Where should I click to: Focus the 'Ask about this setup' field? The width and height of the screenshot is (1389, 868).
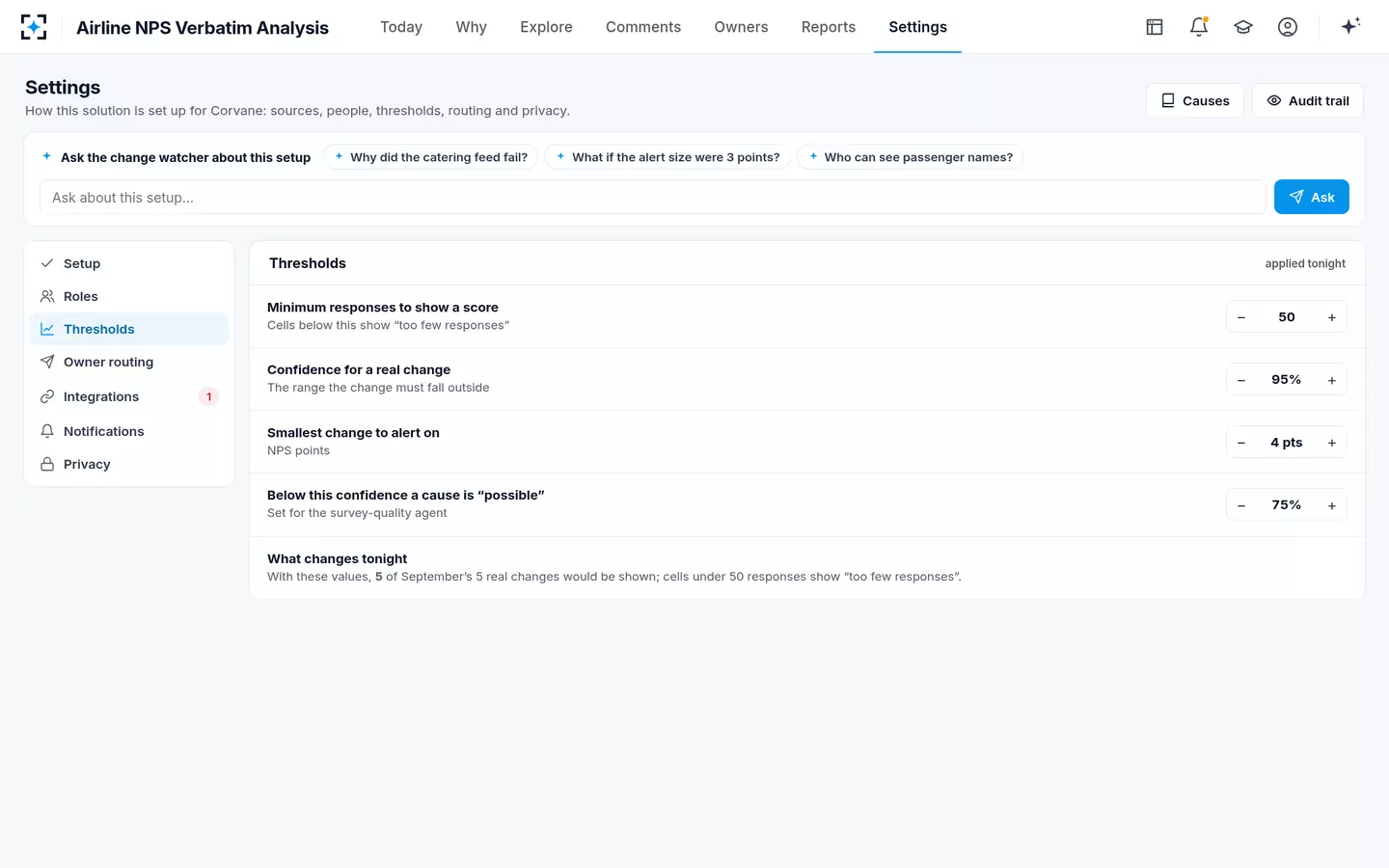click(653, 197)
